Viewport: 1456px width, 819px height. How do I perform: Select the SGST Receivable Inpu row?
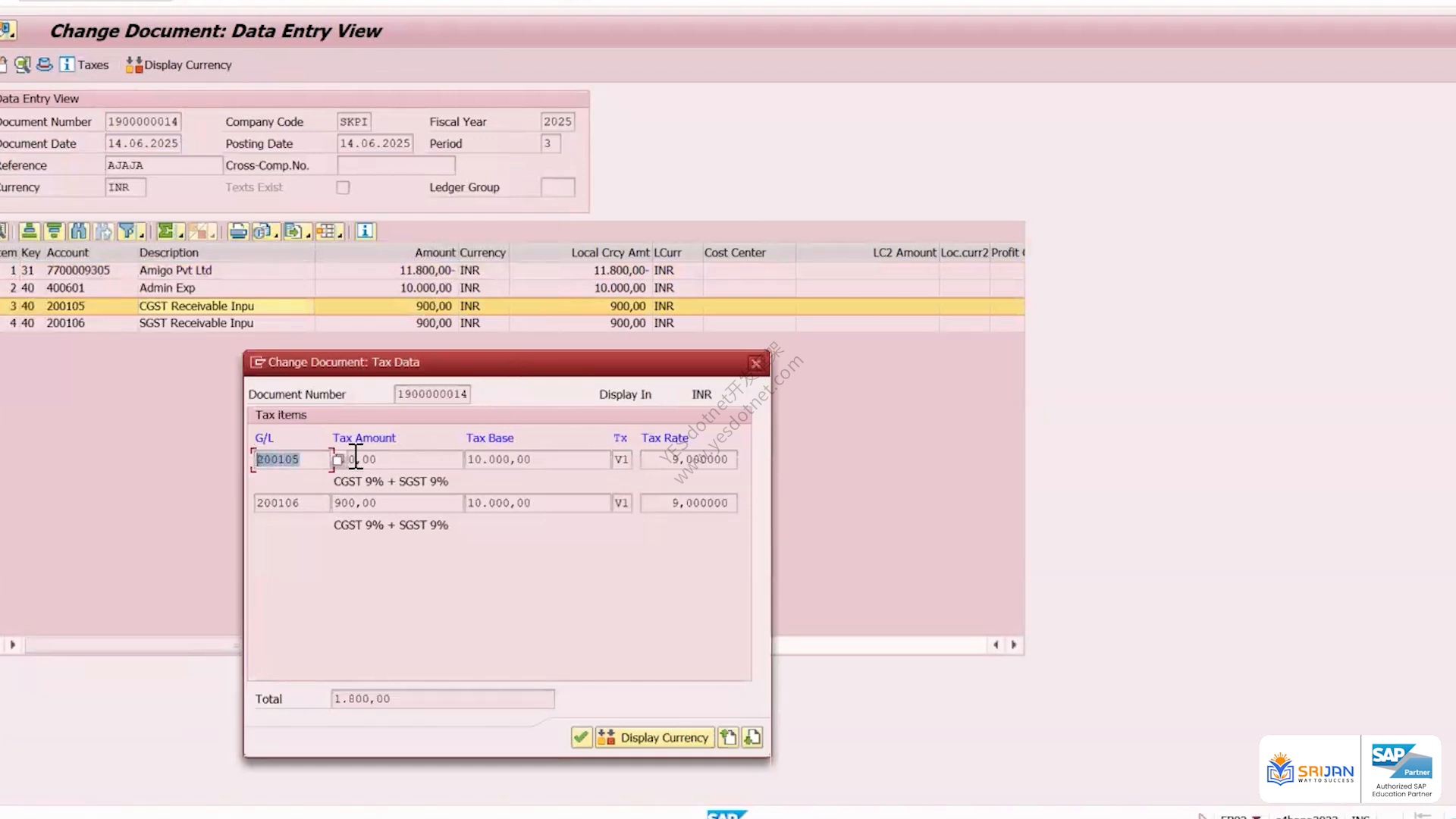click(x=512, y=323)
